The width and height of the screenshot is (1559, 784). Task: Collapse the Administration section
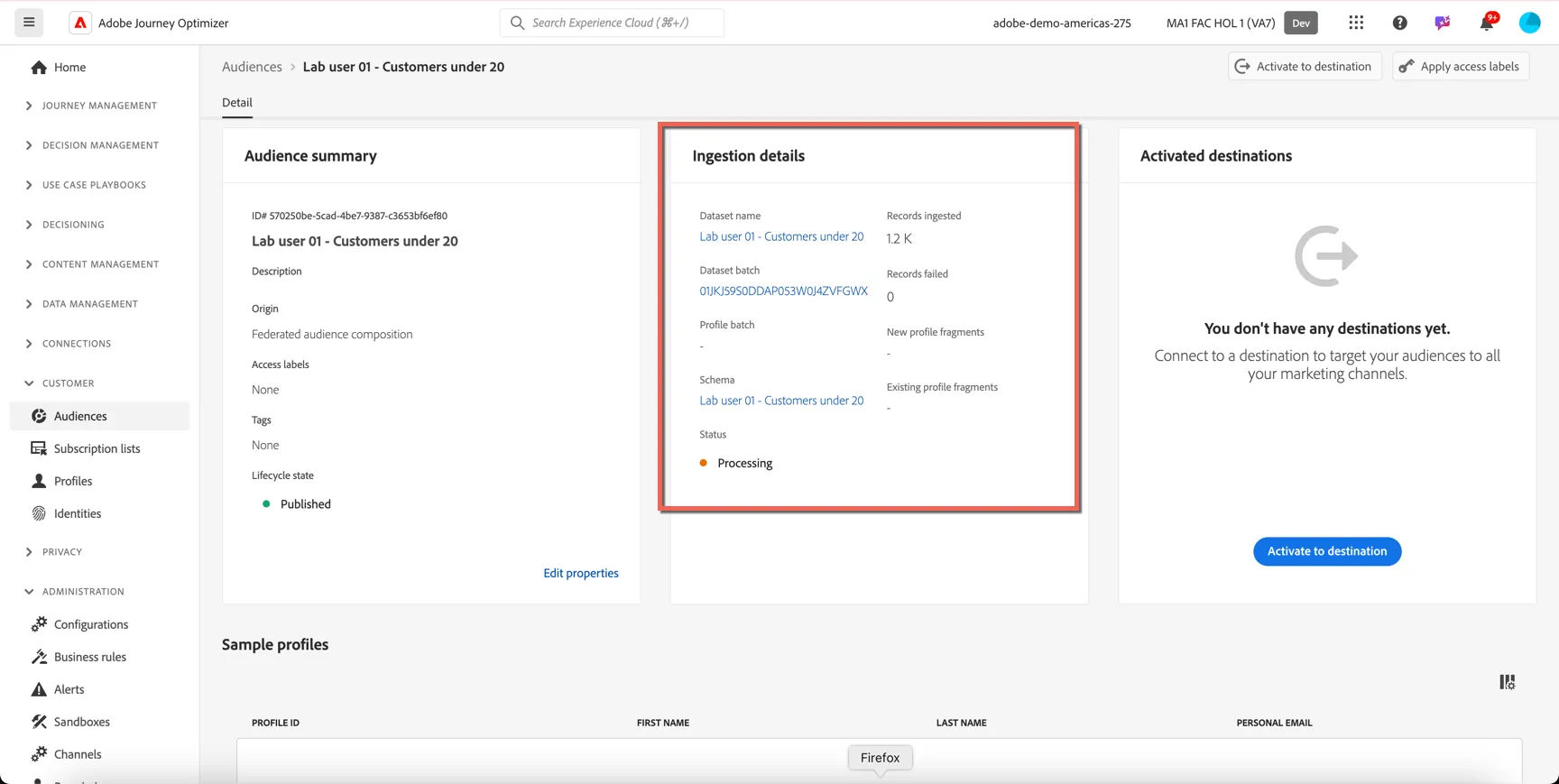coord(29,592)
